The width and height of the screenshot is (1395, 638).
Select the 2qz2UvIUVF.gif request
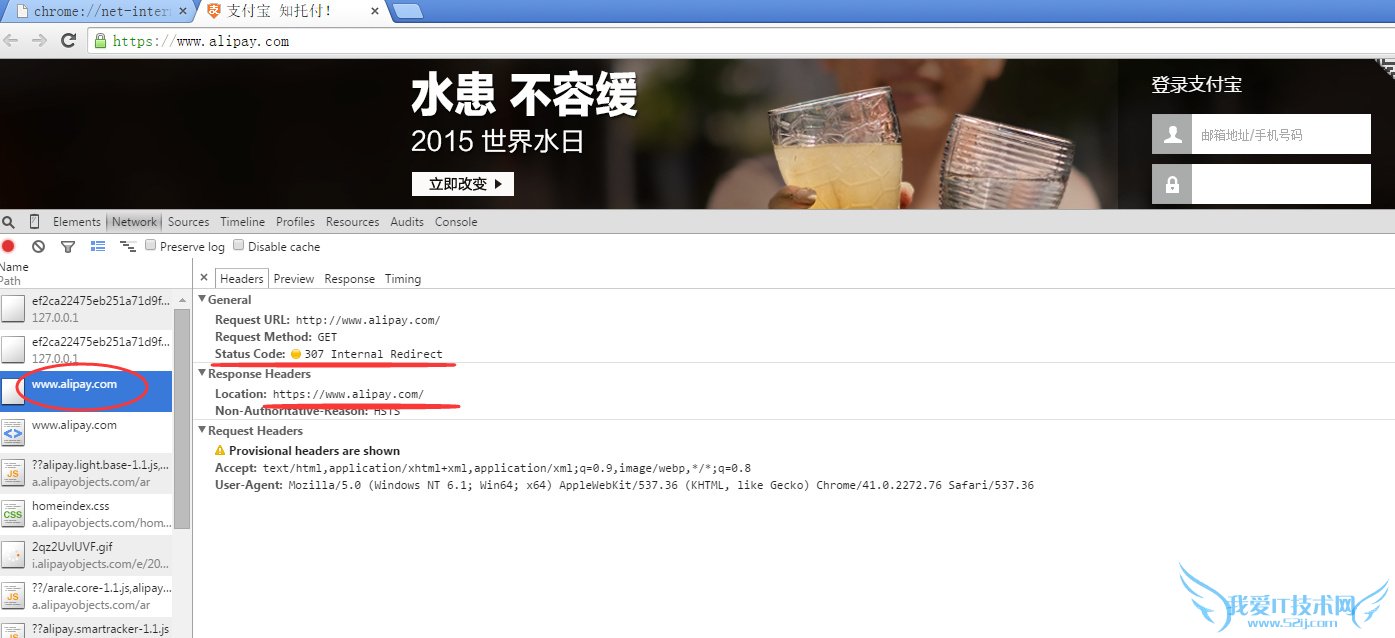[86, 555]
